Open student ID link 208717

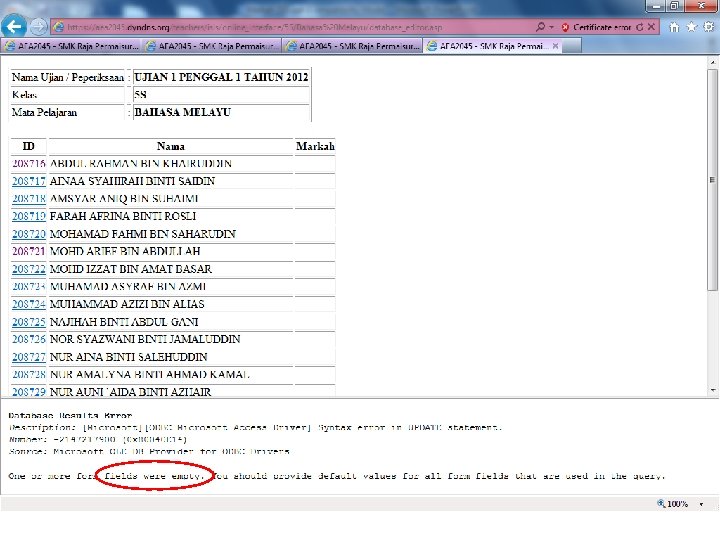pos(29,181)
